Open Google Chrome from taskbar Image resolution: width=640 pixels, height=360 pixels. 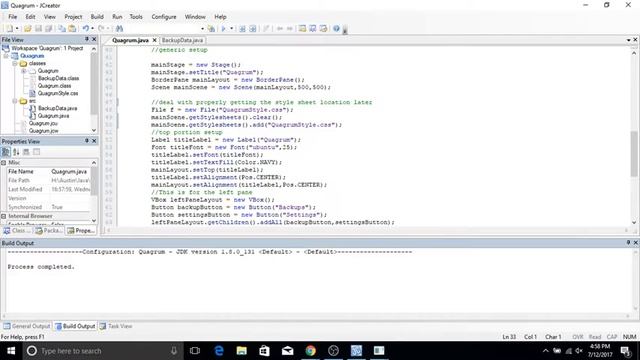[310, 351]
